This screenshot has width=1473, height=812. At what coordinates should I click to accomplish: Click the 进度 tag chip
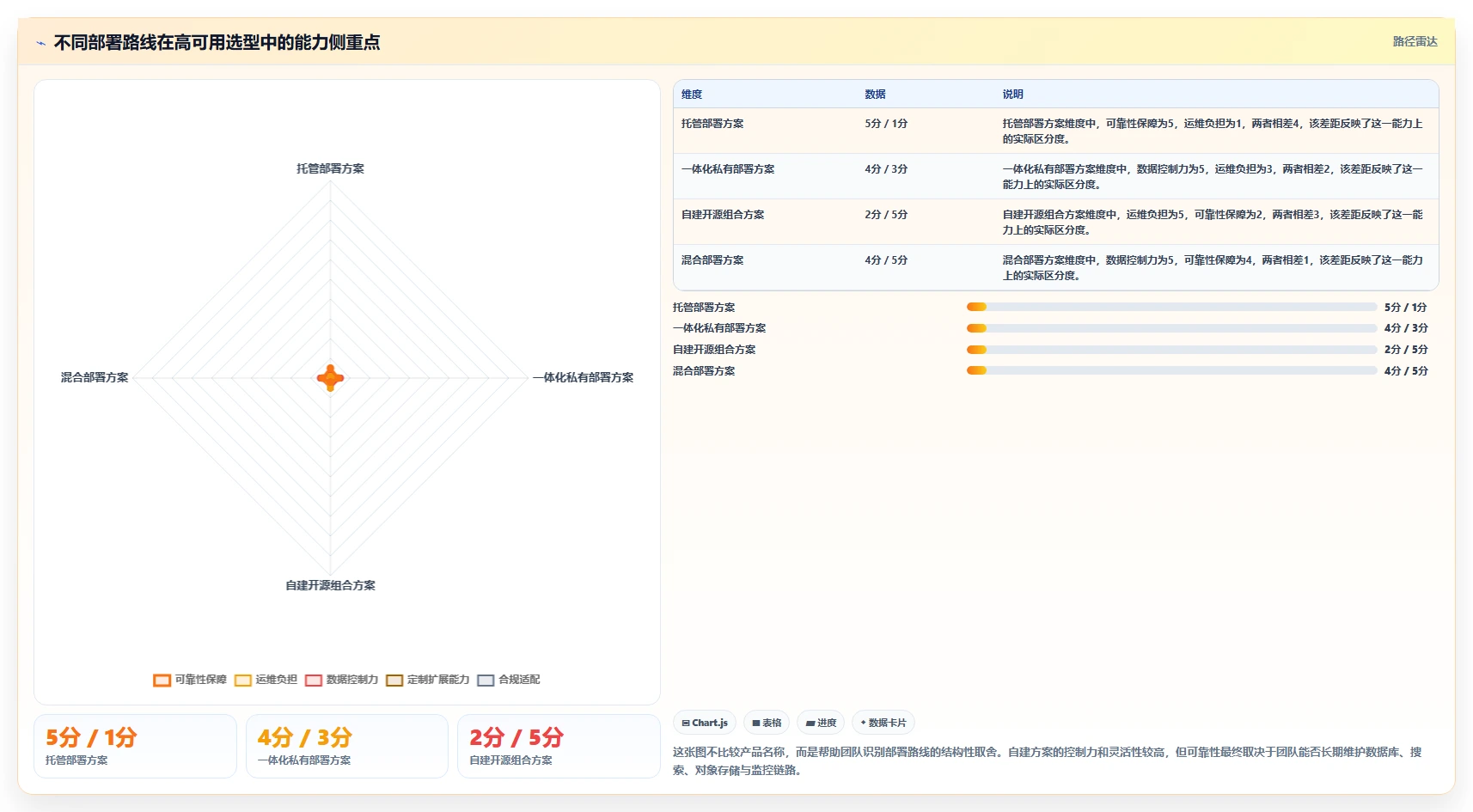tap(821, 723)
